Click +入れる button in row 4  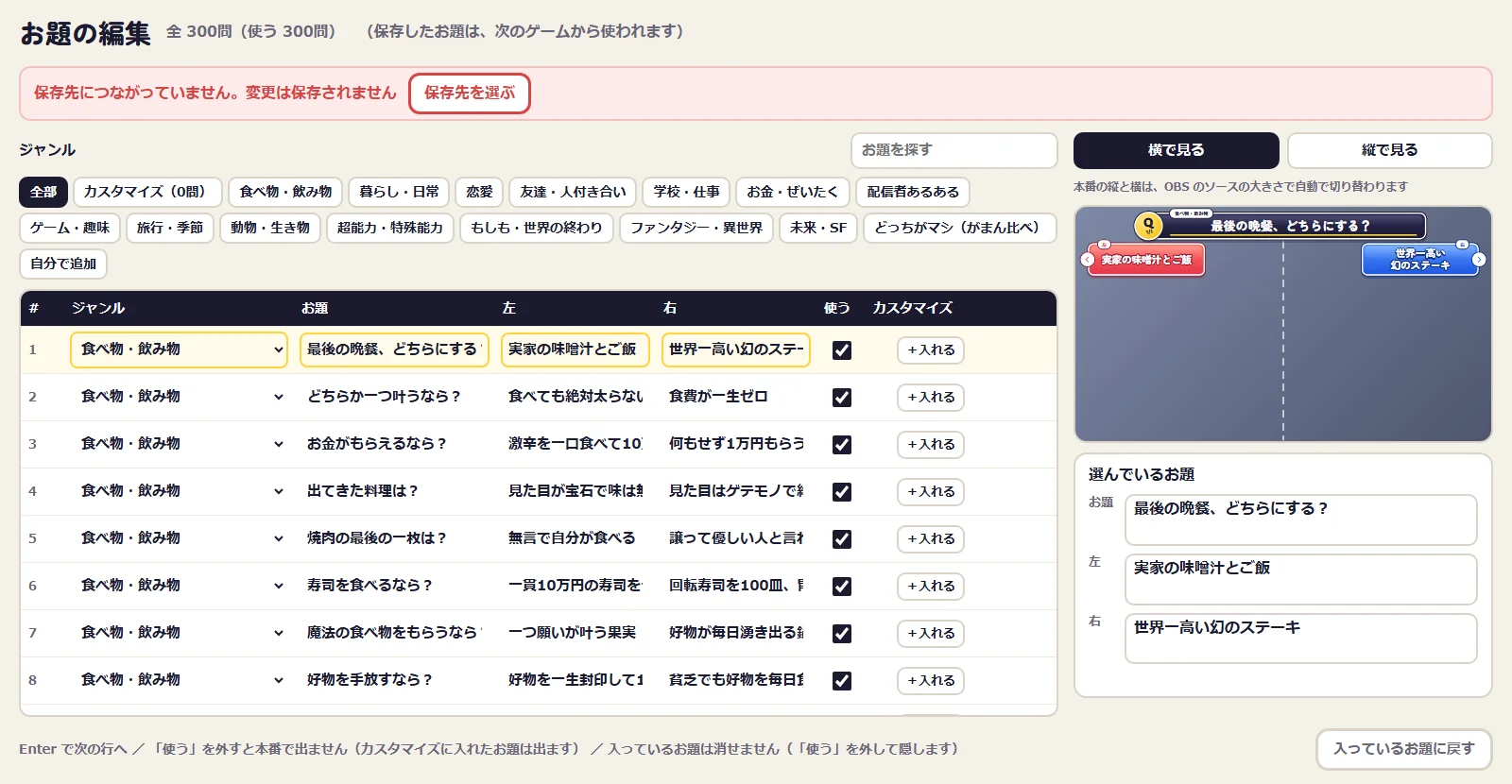coord(931,491)
